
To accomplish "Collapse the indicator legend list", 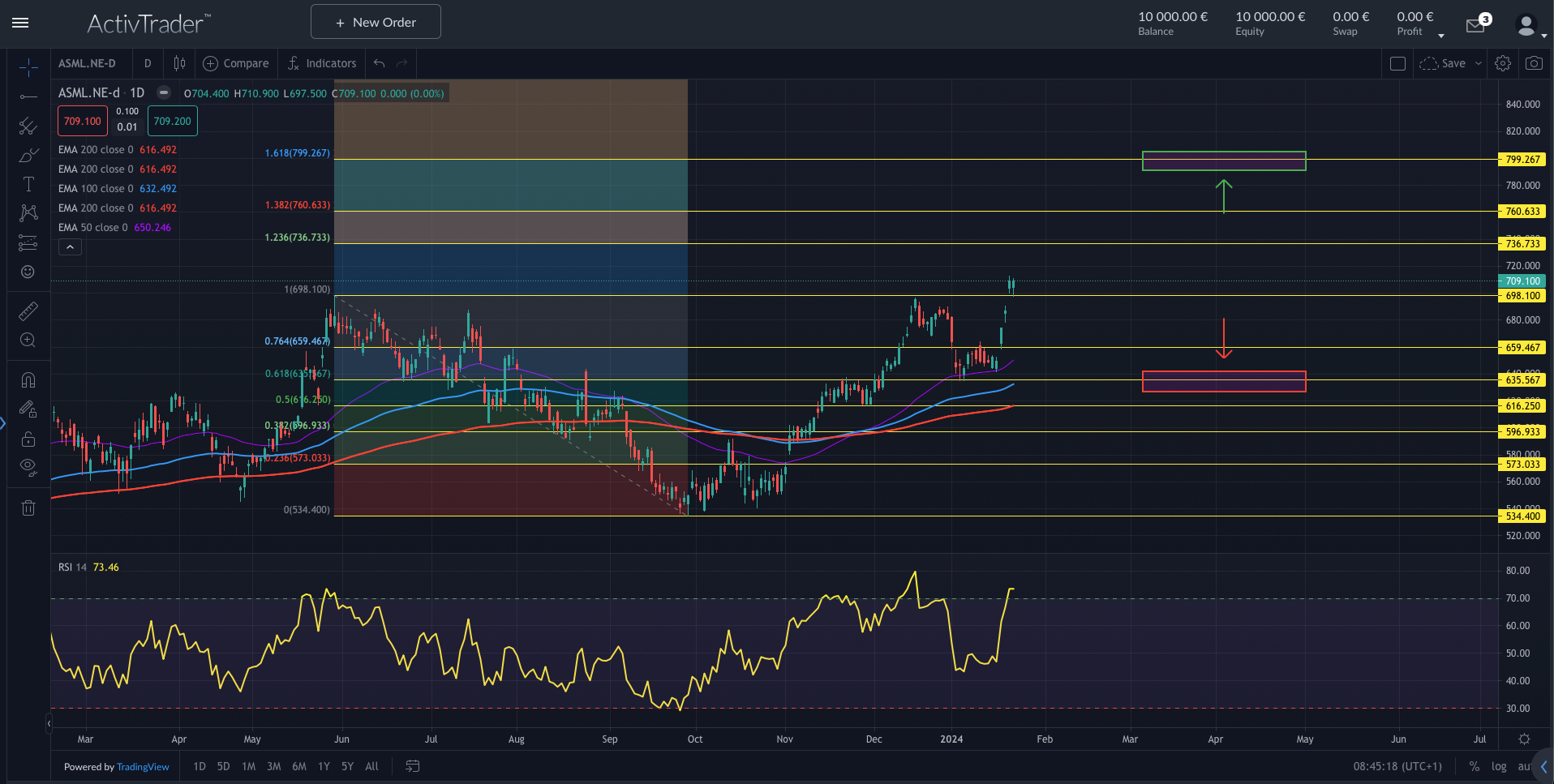I will [x=70, y=247].
